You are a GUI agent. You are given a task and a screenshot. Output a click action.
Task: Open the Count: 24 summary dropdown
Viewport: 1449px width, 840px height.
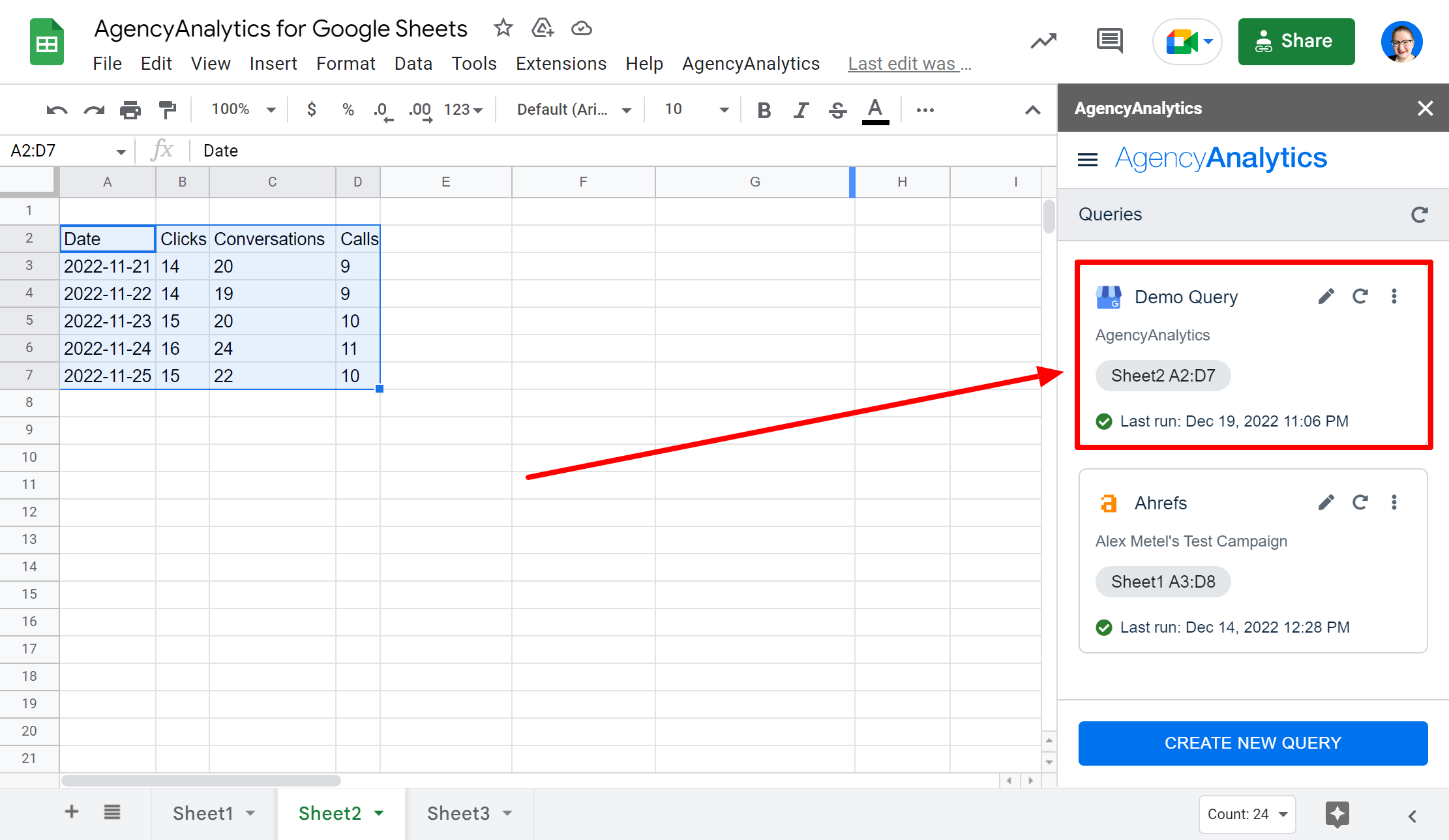[x=1247, y=814]
